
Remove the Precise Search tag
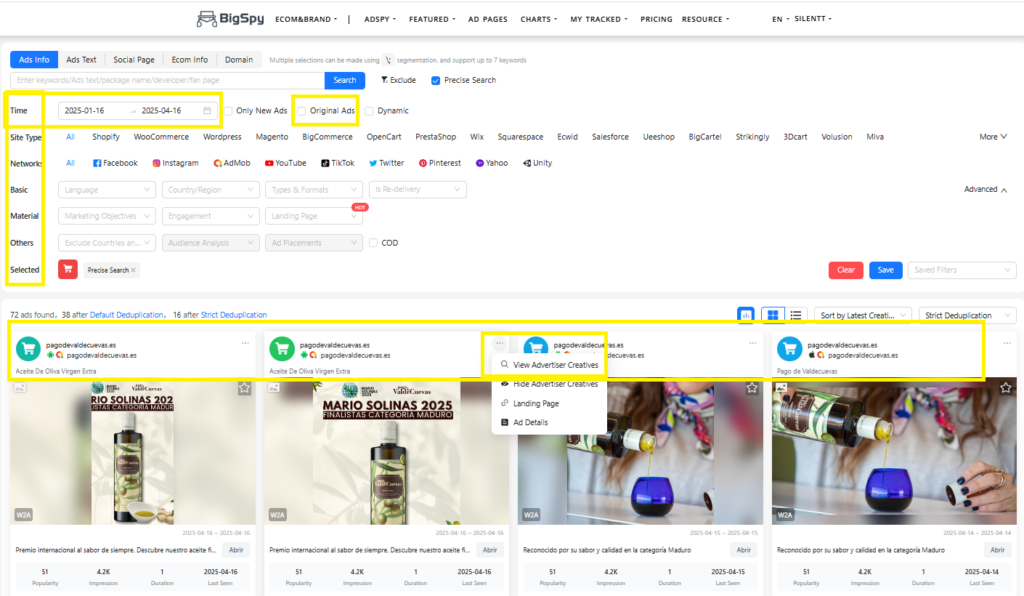tap(133, 270)
